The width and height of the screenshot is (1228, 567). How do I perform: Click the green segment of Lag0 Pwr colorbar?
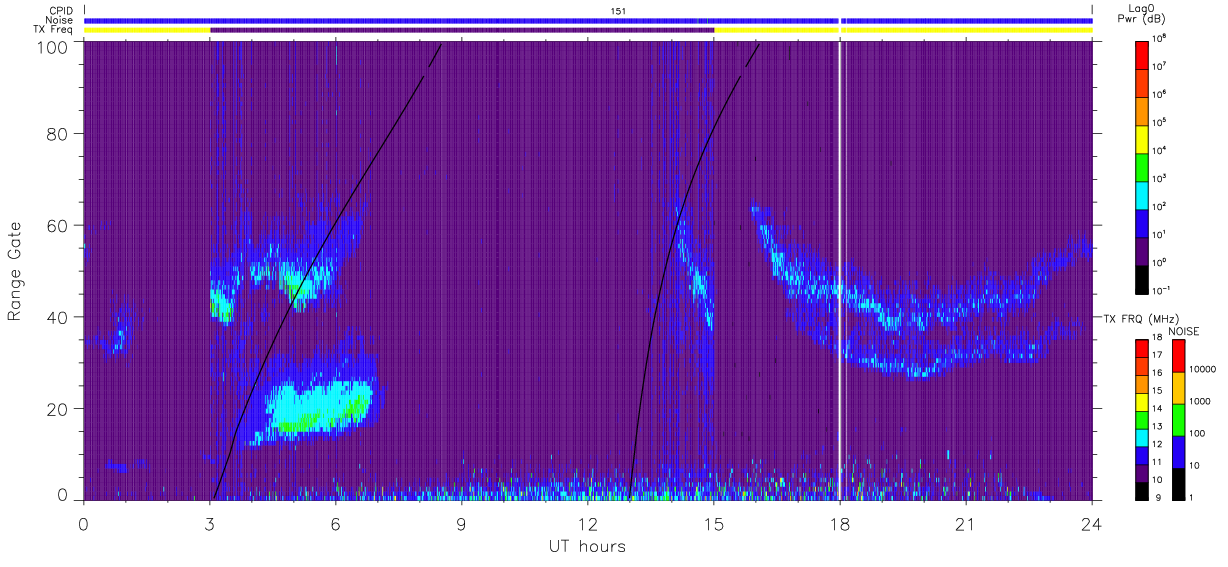pos(1142,167)
